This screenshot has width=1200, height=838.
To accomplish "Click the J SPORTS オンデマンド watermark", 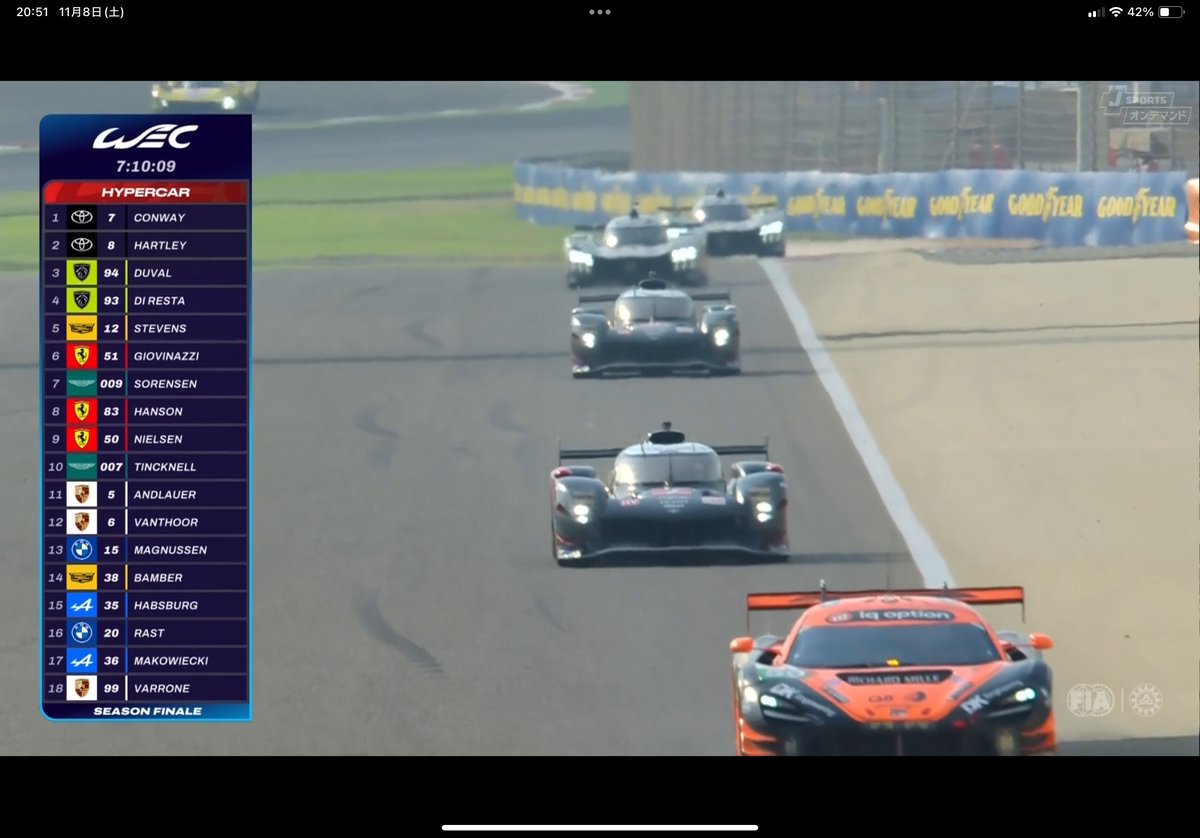I will [1146, 105].
